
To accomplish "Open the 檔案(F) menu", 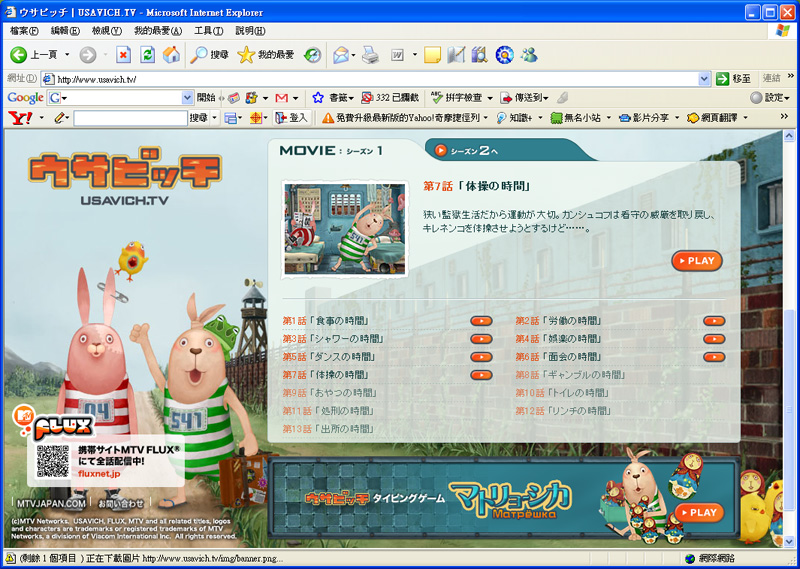I will pos(24,31).
